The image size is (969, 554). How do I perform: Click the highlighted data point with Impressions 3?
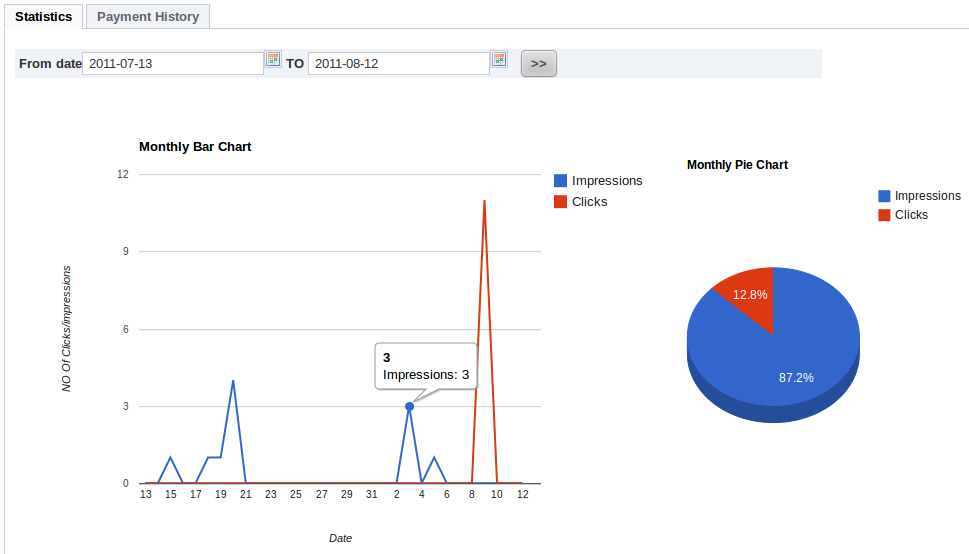coord(409,406)
